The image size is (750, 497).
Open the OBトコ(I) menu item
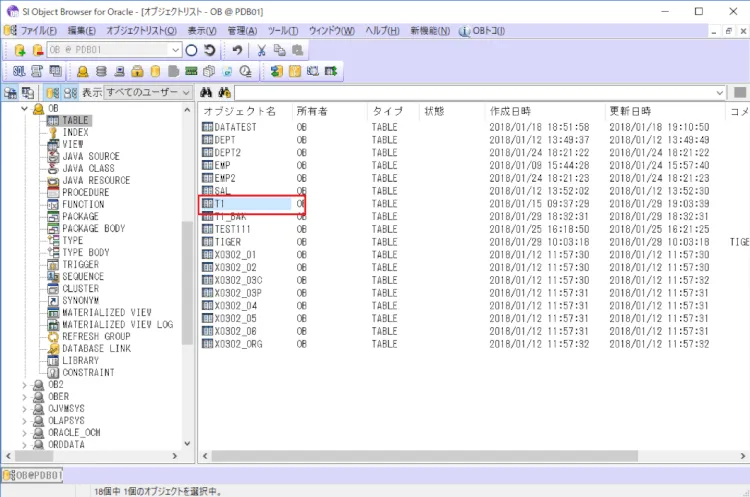(482, 31)
